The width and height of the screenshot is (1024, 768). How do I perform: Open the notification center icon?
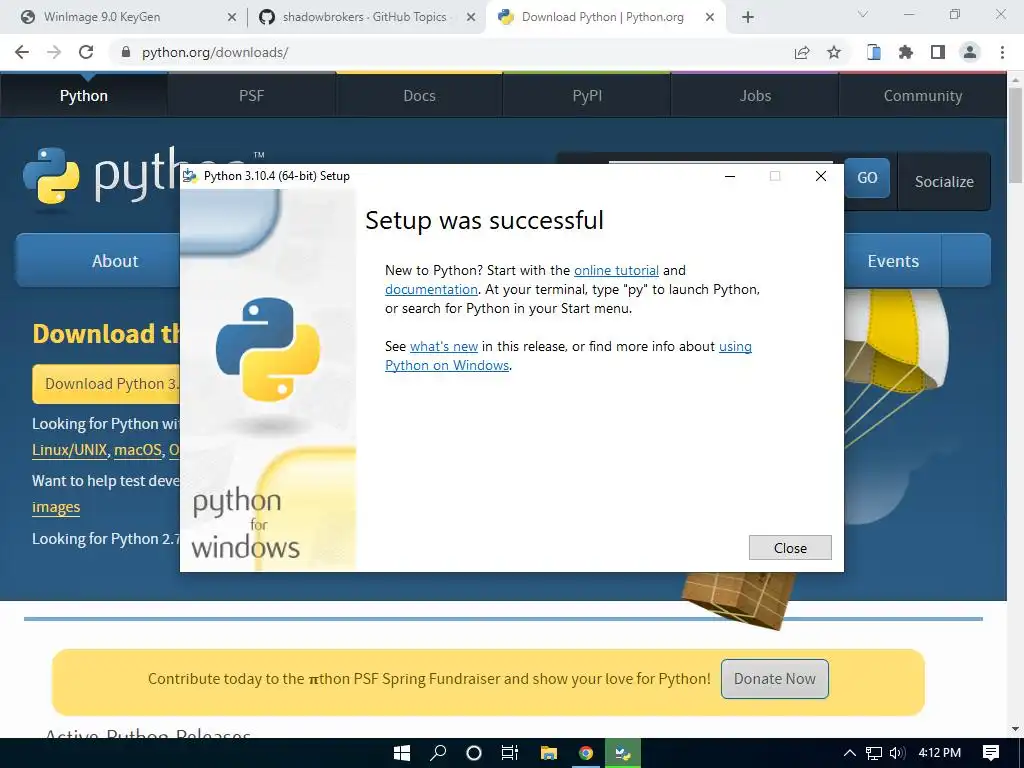[x=991, y=753]
